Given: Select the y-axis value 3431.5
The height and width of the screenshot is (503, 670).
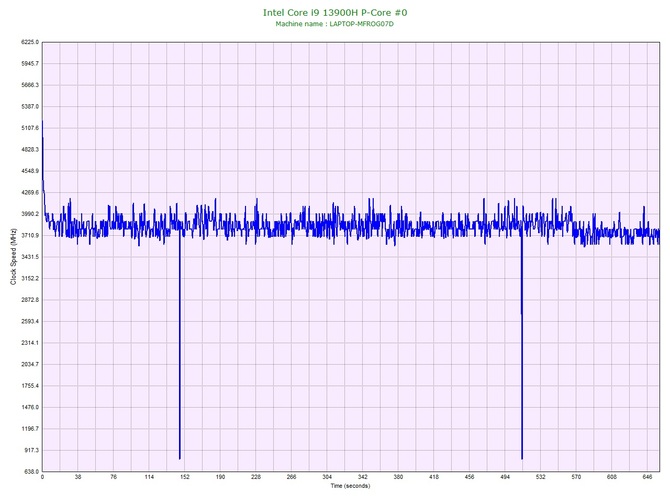Looking at the screenshot, I should tap(30, 257).
